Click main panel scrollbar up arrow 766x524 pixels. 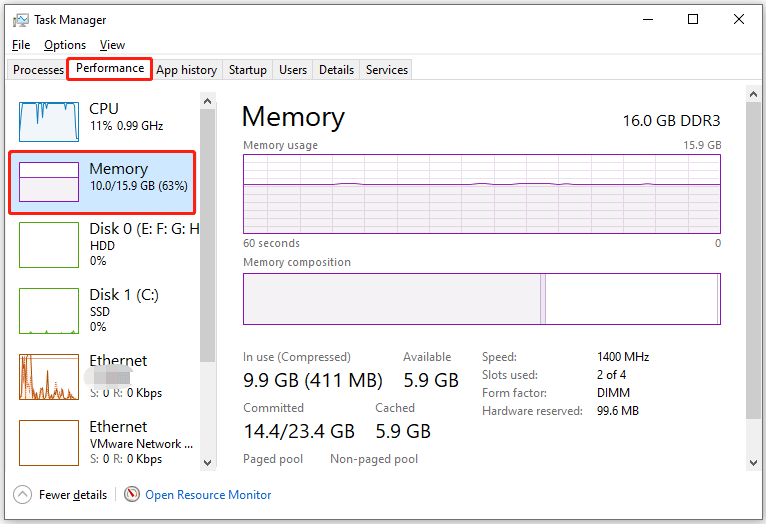[x=753, y=94]
